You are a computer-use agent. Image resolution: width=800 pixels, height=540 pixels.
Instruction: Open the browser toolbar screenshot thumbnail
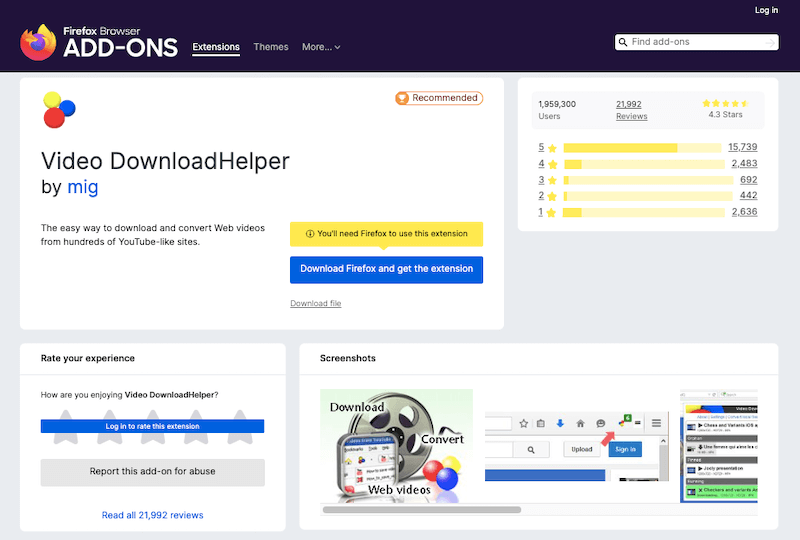click(577, 446)
